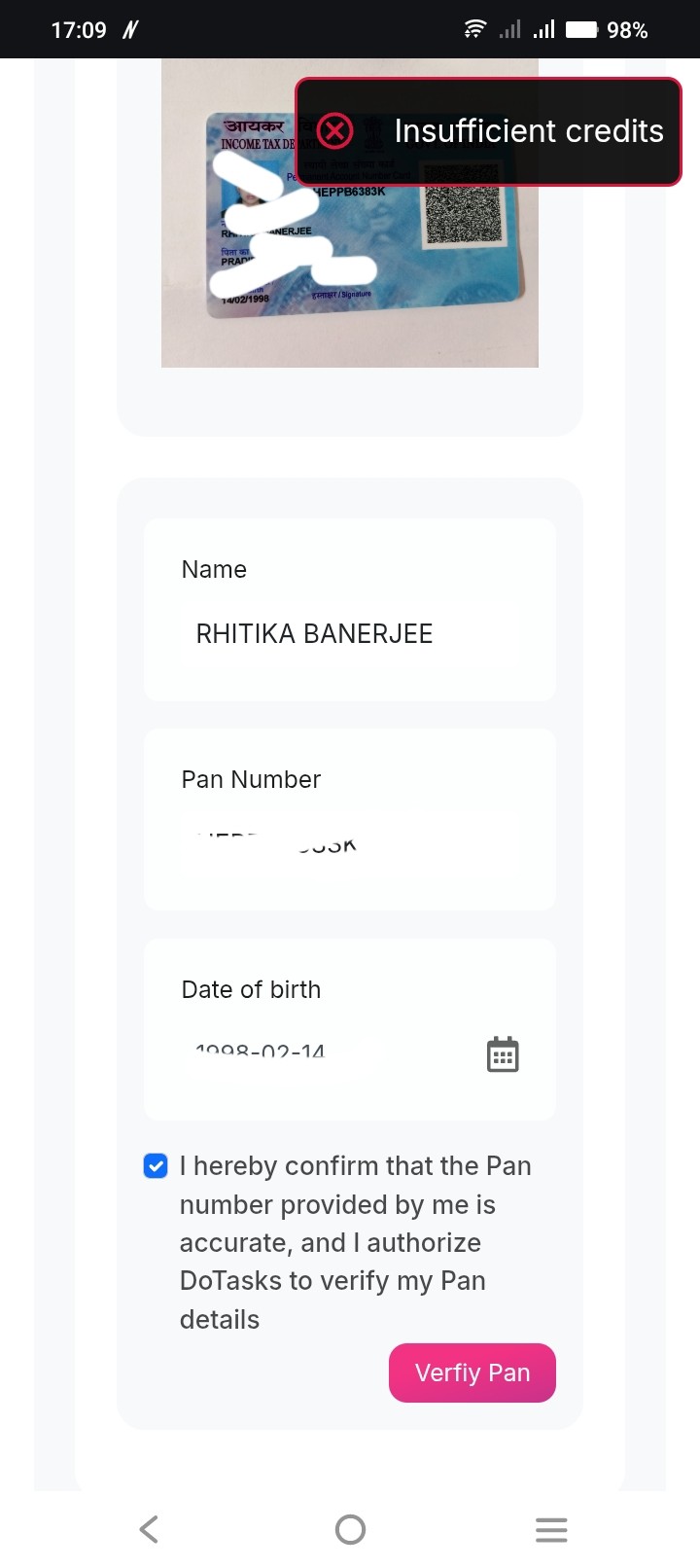
Task: Open recent apps with three-line icon
Action: click(x=551, y=1529)
